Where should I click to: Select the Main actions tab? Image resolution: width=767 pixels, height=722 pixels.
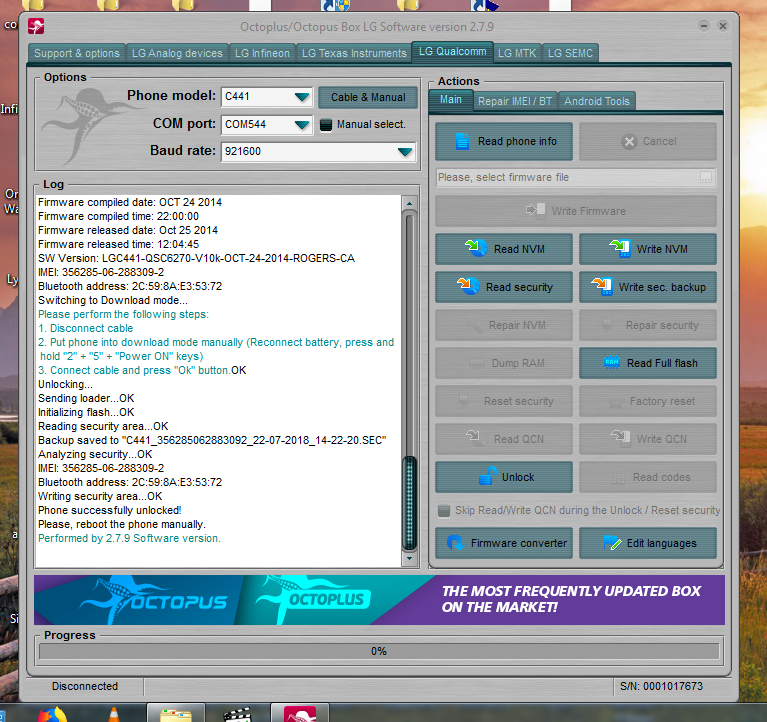click(x=451, y=99)
